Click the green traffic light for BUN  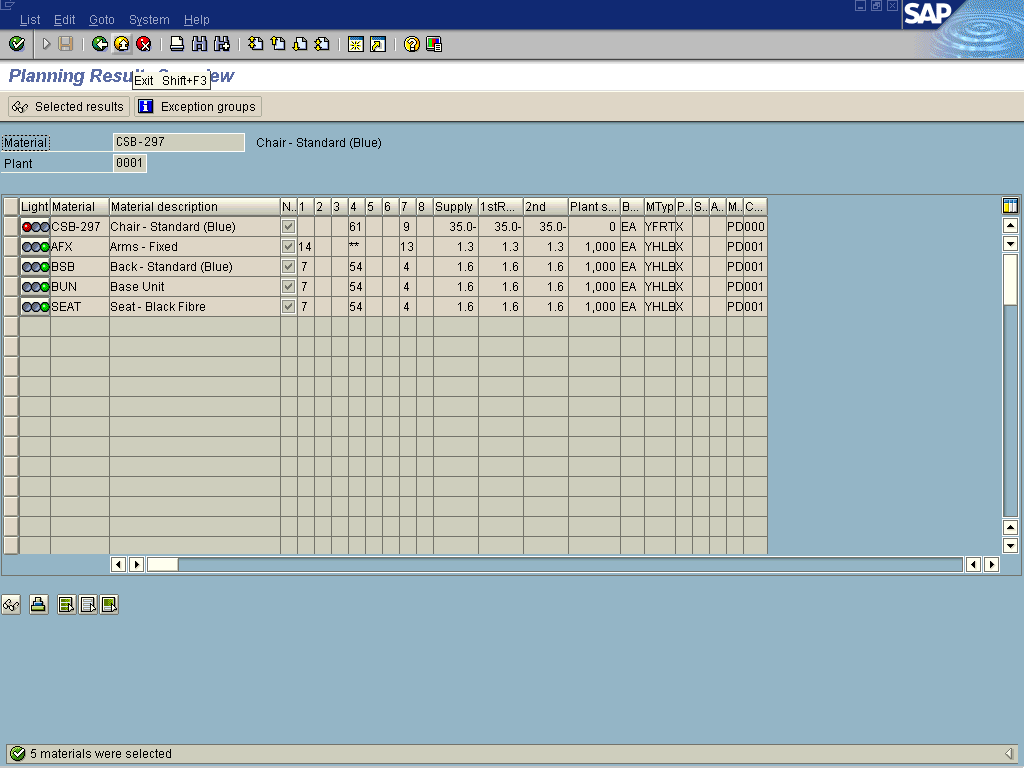[x=45, y=287]
